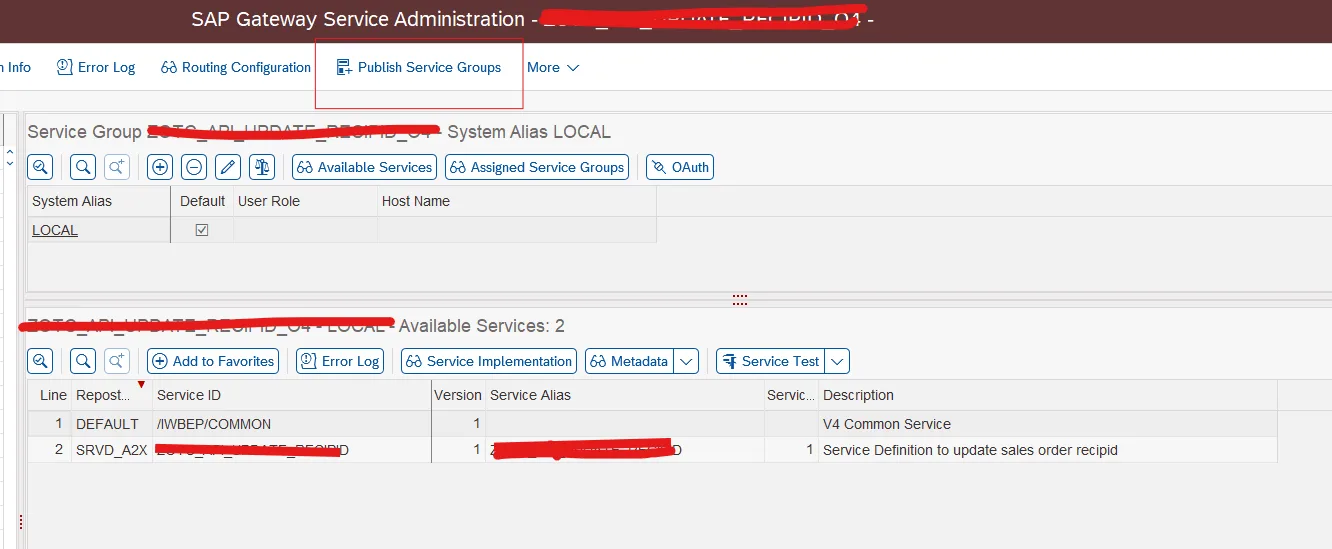This screenshot has width=1332, height=549.
Task: Select the /IWBEP/COMMON service row
Action: (213, 424)
